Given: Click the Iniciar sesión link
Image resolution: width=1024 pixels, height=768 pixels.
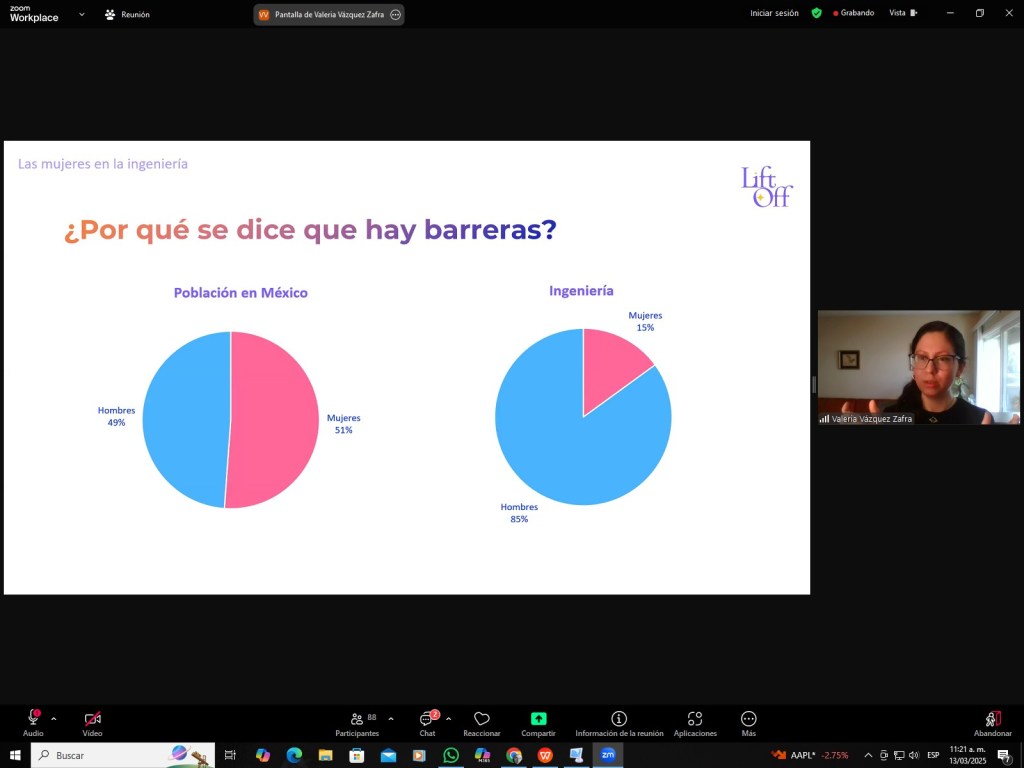Looking at the screenshot, I should point(774,13).
